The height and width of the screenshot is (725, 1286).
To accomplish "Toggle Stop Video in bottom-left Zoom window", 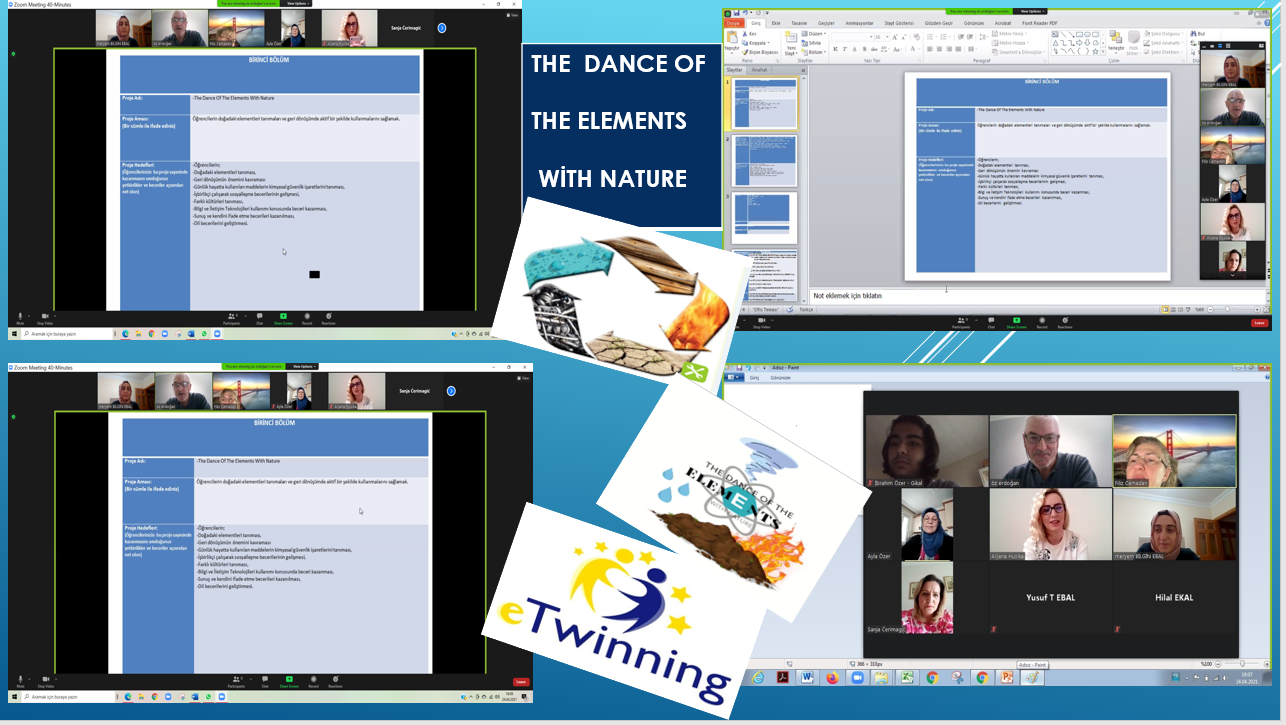I will pyautogui.click(x=46, y=682).
